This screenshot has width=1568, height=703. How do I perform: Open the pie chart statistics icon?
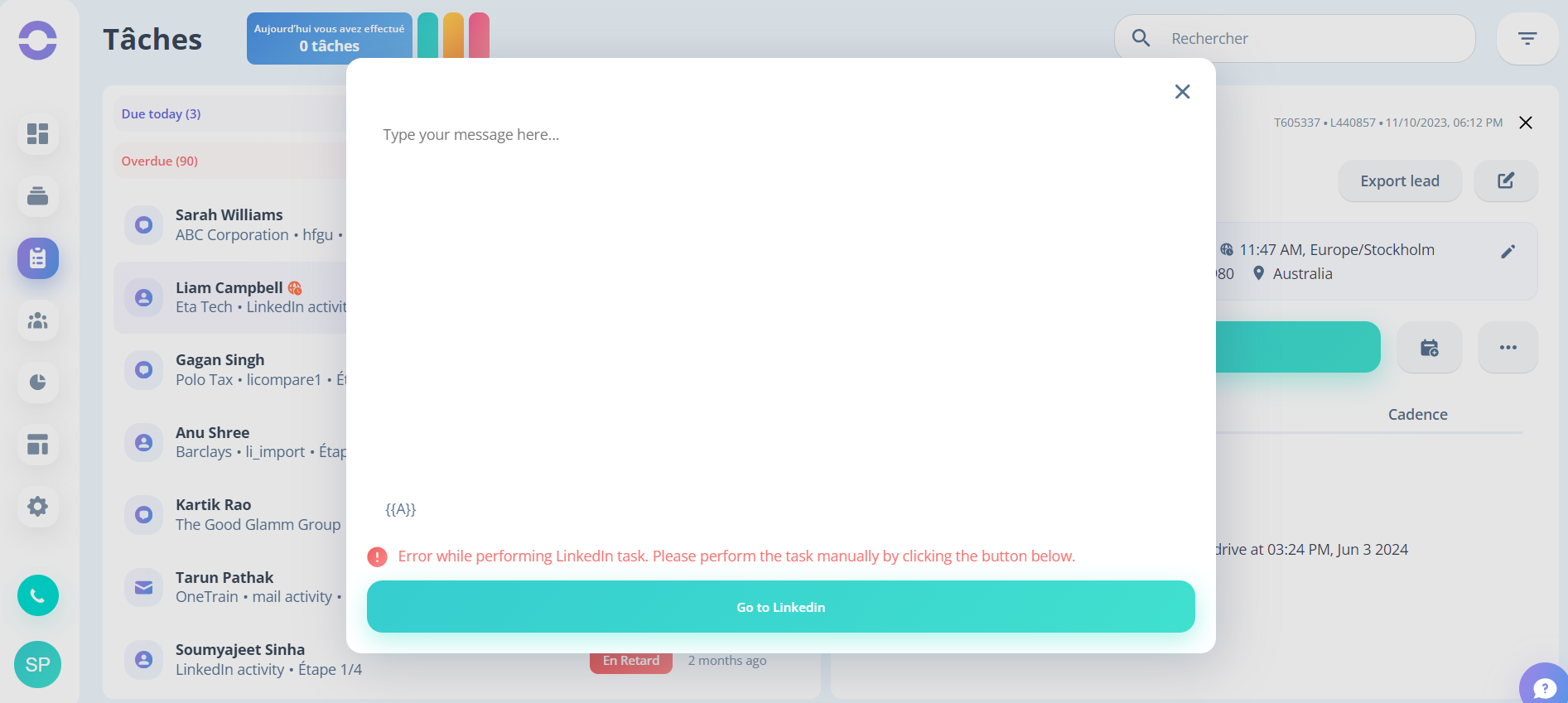pyautogui.click(x=38, y=383)
